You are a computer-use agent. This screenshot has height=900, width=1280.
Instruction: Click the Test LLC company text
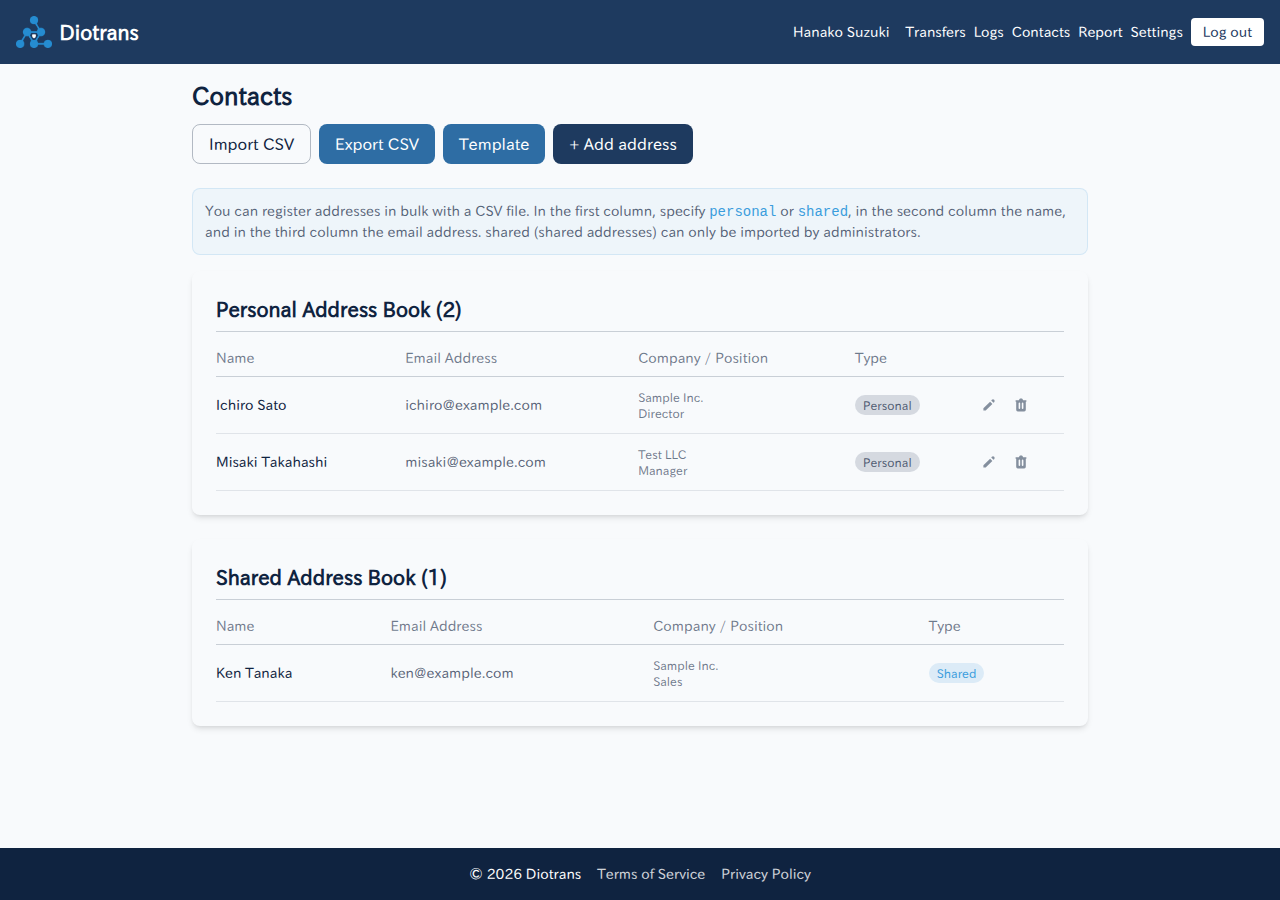click(662, 454)
